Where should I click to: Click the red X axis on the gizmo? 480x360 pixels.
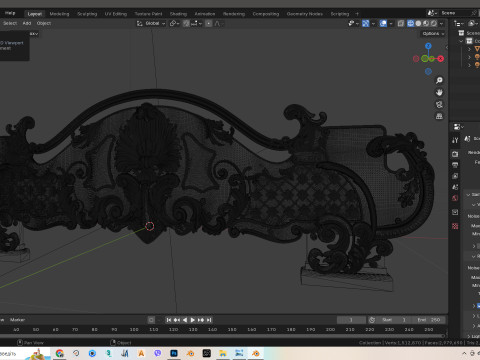click(x=441, y=59)
